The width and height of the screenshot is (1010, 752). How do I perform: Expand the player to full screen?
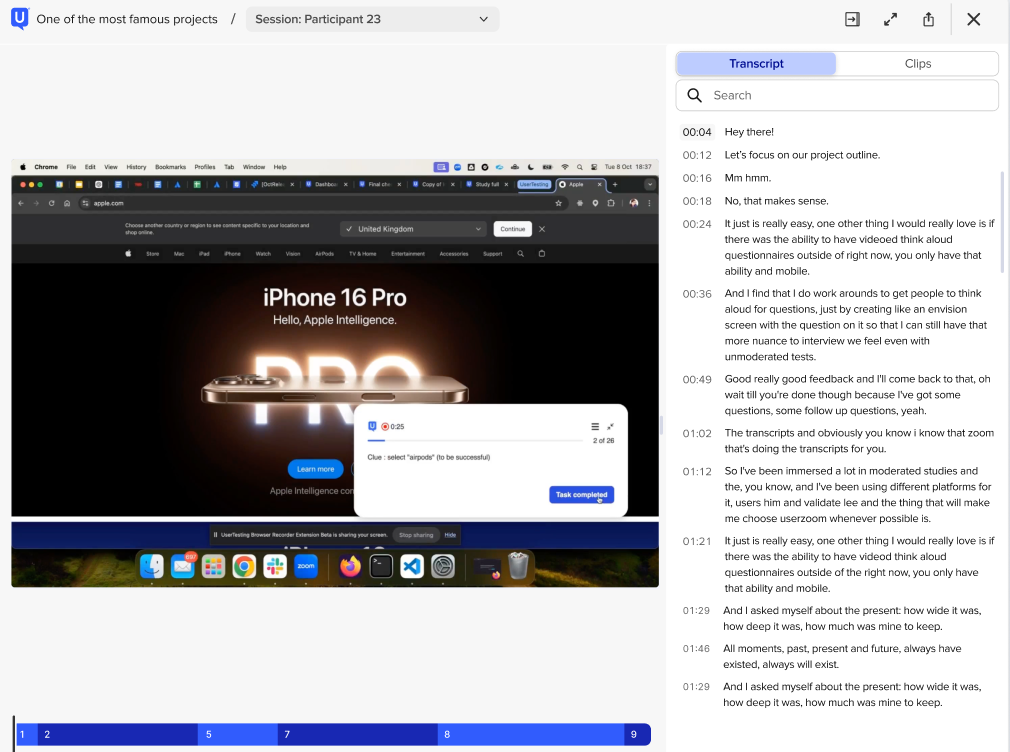pyautogui.click(x=890, y=19)
